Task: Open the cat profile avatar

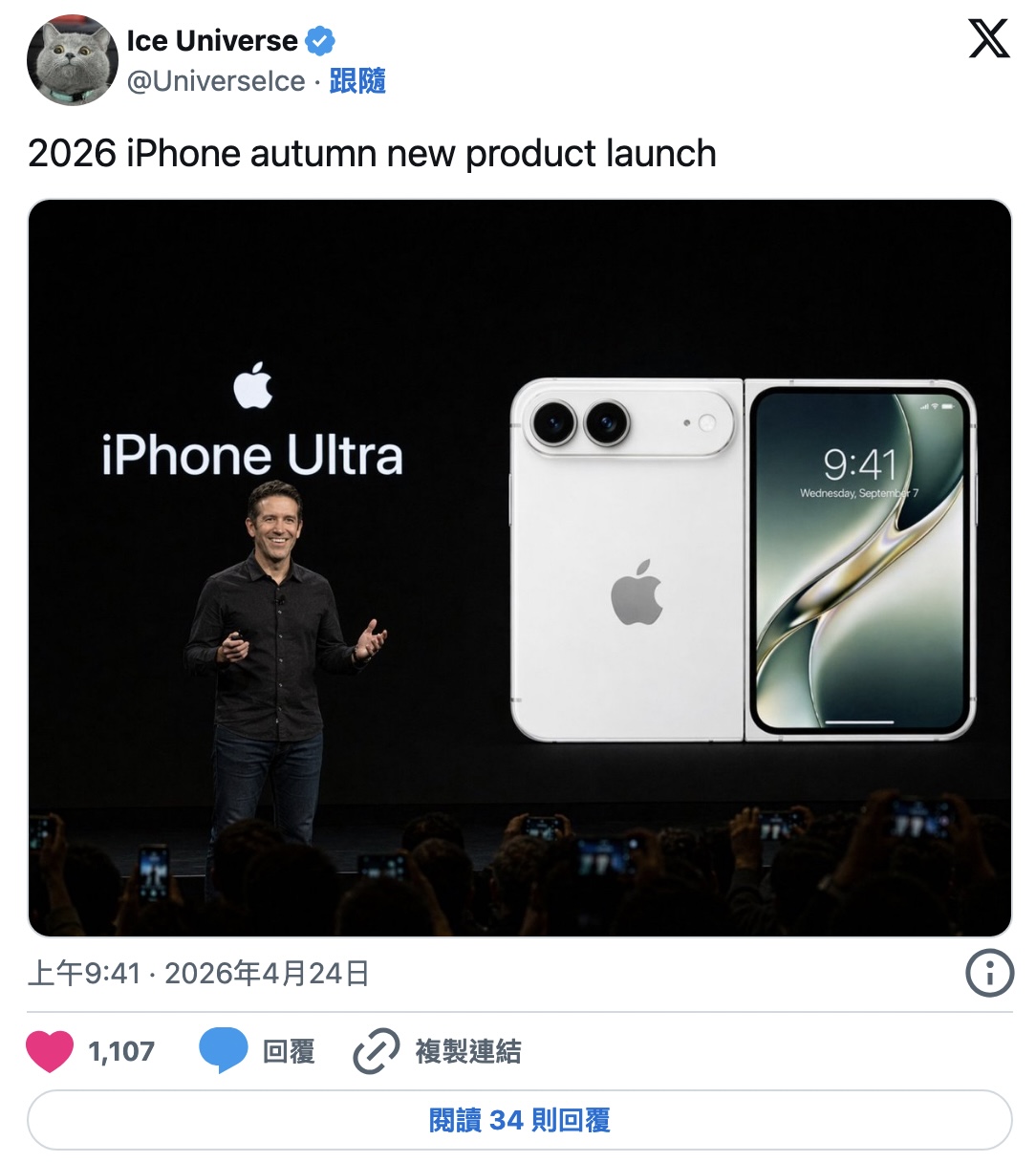Action: pos(73,60)
